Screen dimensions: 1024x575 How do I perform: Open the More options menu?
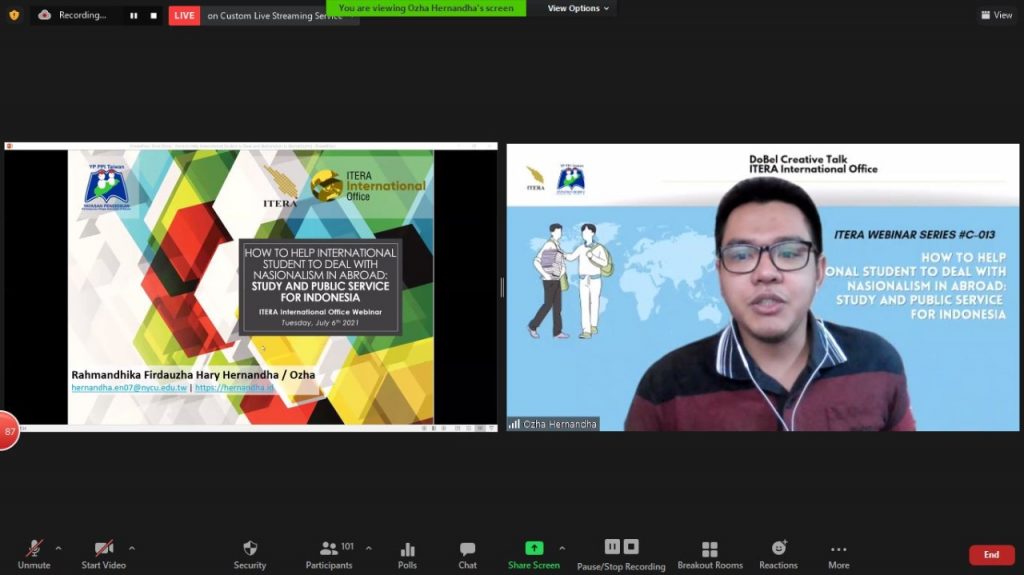point(839,554)
